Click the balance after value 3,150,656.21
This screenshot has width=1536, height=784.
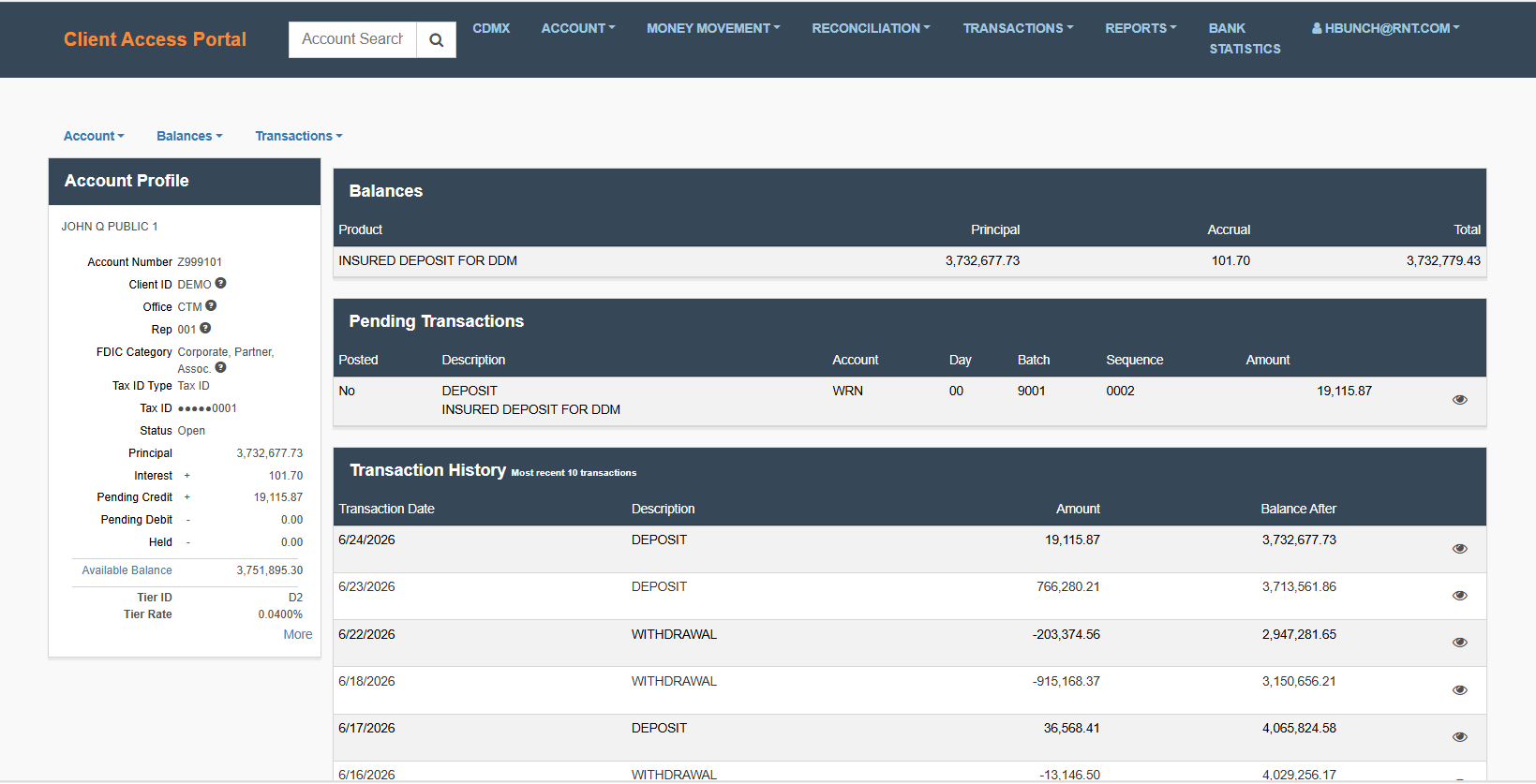coord(1299,682)
